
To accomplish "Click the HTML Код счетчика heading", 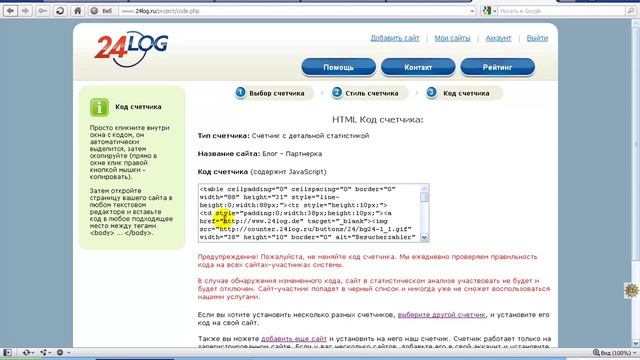I will (378, 120).
